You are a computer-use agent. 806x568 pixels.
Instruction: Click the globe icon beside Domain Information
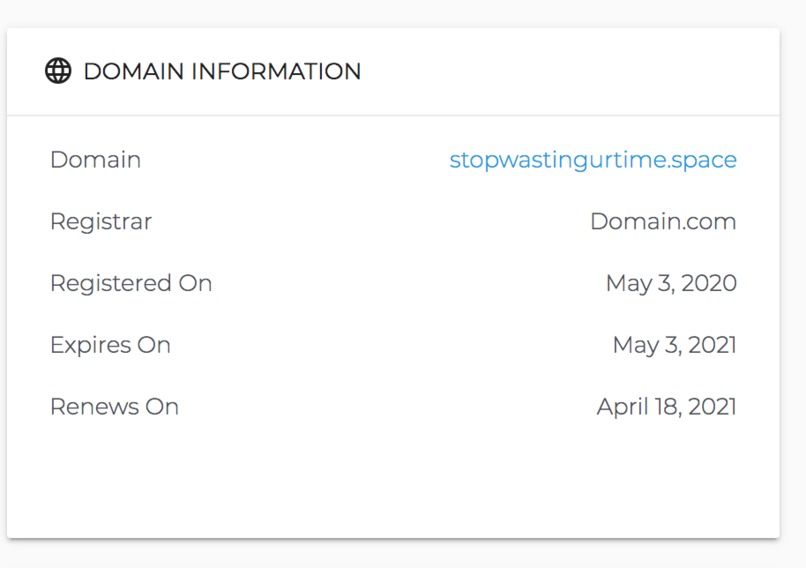58,71
